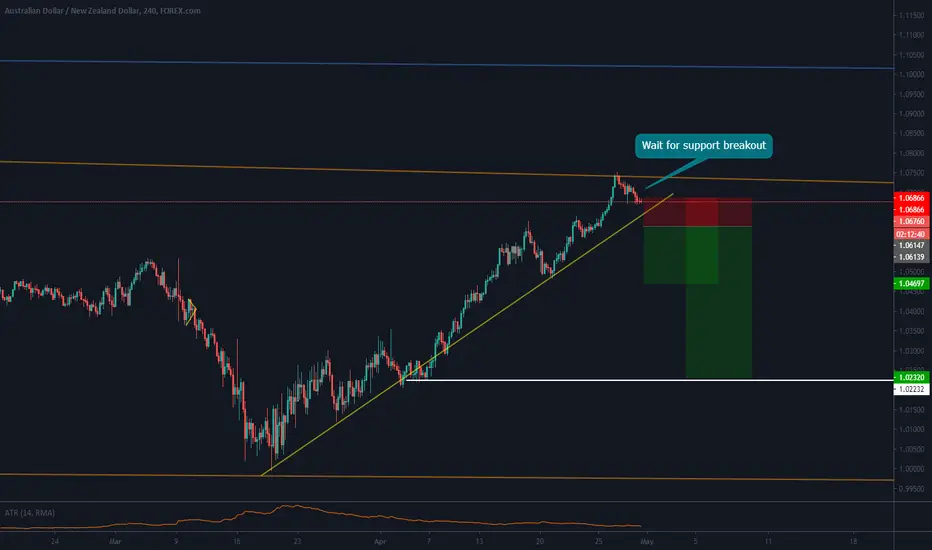Click the '23' date on time axis
Image resolution: width=932 pixels, height=550 pixels.
pyautogui.click(x=297, y=542)
